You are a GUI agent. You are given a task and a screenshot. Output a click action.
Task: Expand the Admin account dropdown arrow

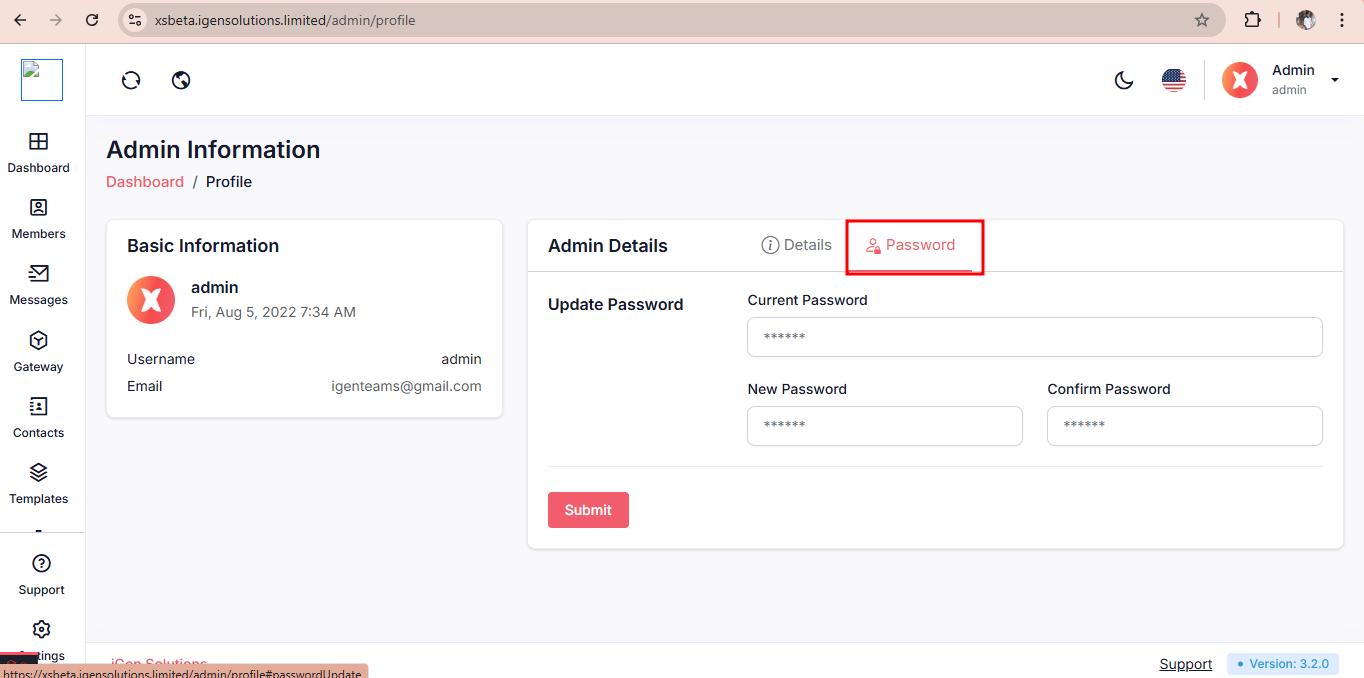[x=1334, y=80]
